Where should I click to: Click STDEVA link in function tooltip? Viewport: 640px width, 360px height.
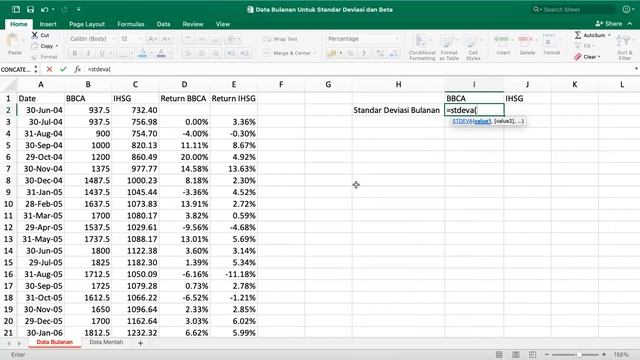click(x=462, y=121)
